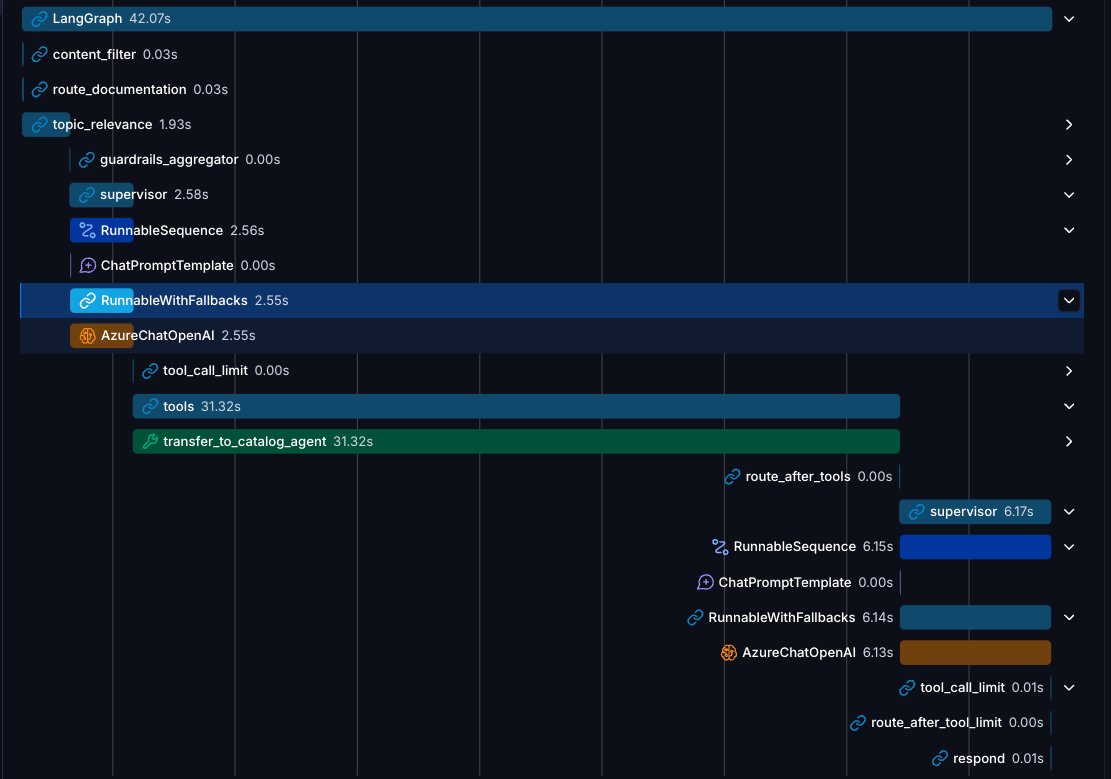Expand the transfer_to_catalog_agent chevron
Image resolution: width=1111 pixels, height=779 pixels.
pos(1069,442)
